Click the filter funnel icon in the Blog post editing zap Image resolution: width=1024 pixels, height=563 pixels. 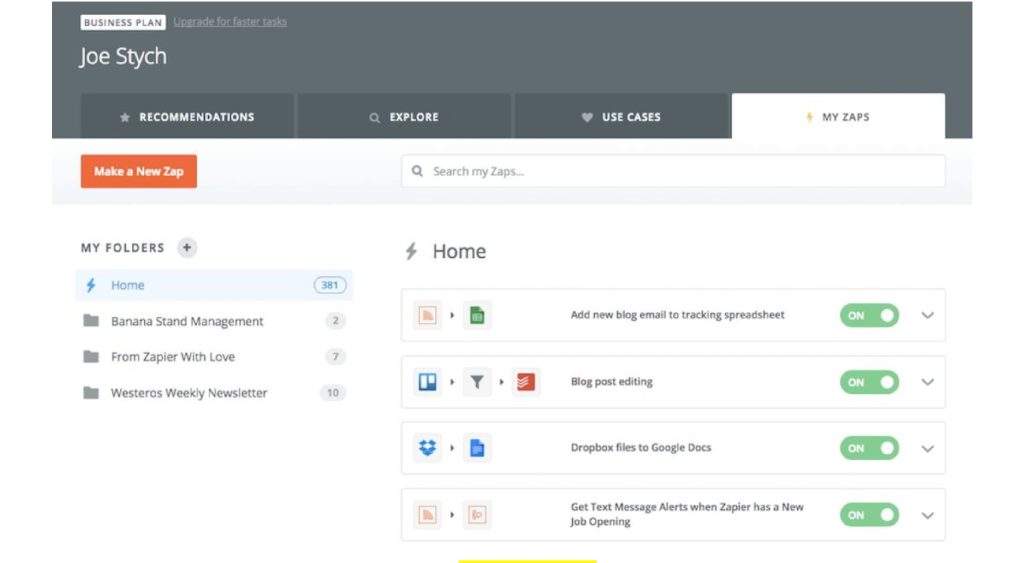[477, 382]
